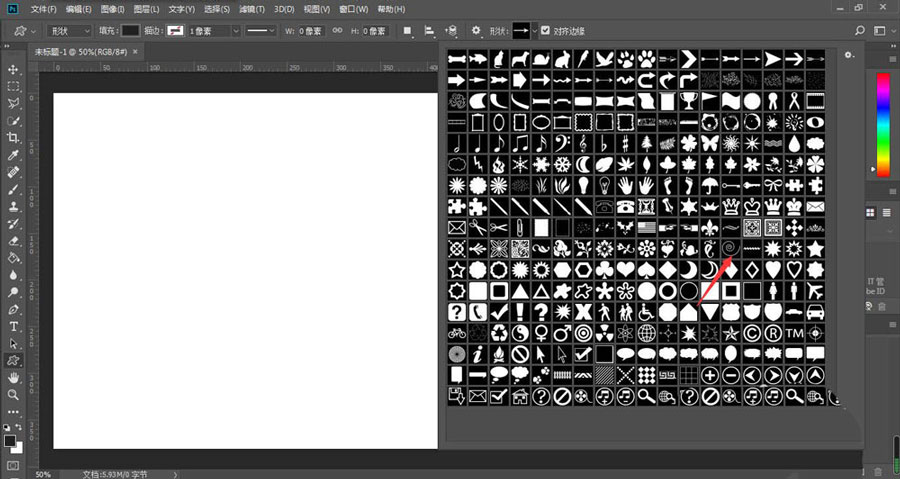The image size is (900, 479).
Task: Switch to the 未标题-1 document tab
Action: (x=81, y=52)
